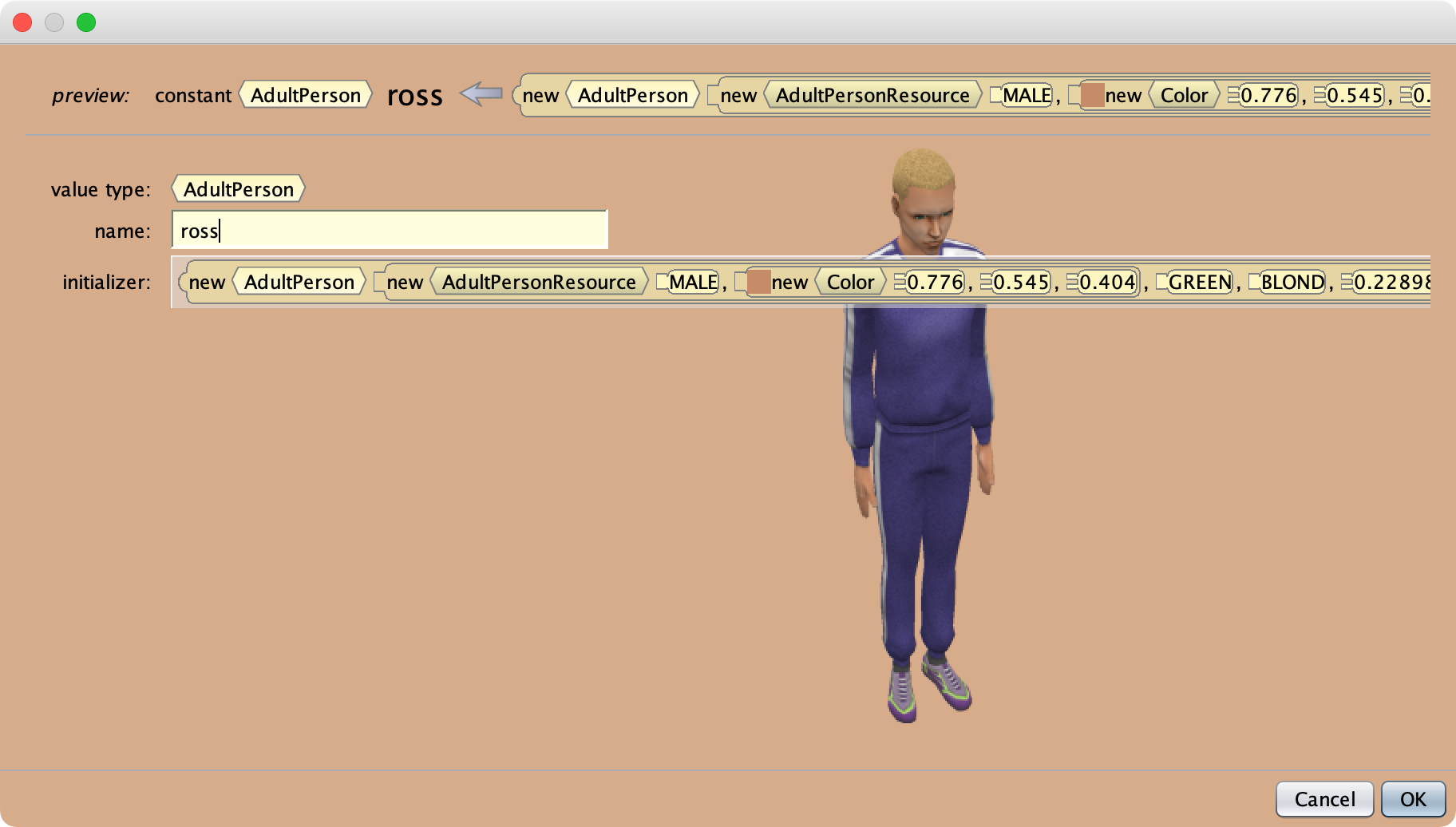Viewport: 1456px width, 827px height.
Task: Click the skin color swatch before new Color
Action: (x=758, y=281)
